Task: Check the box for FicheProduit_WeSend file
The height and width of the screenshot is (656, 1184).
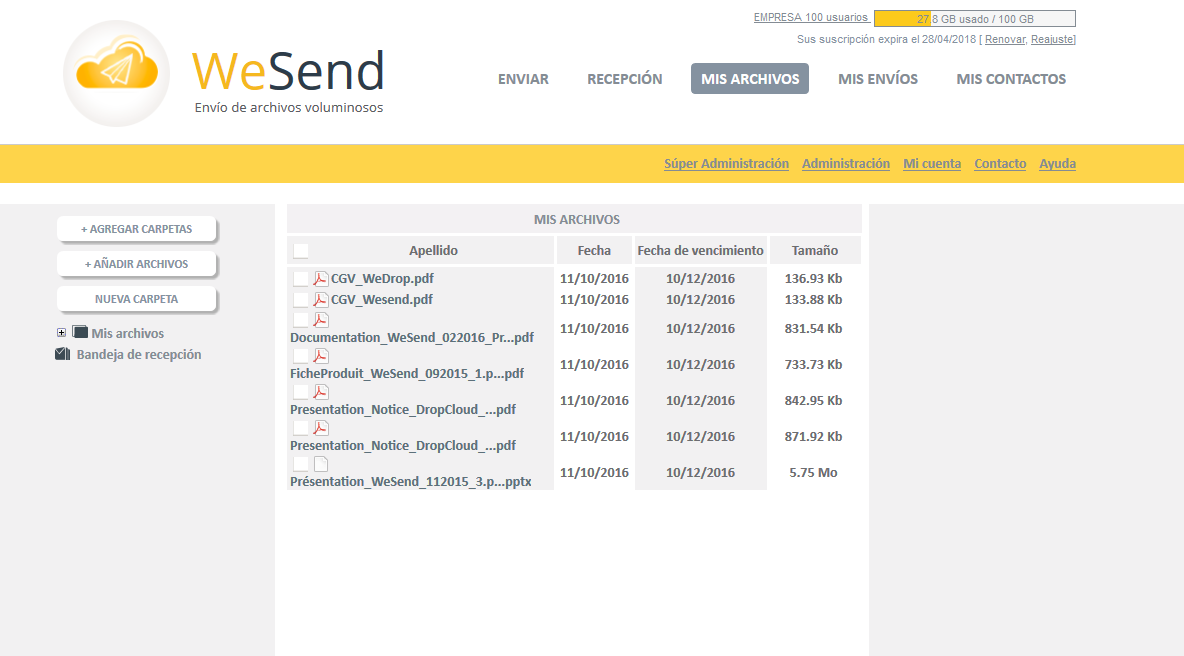Action: click(x=301, y=356)
